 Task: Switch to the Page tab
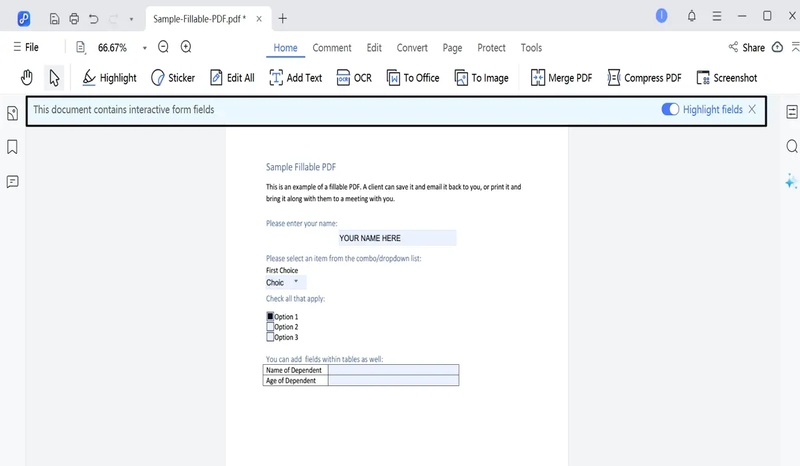click(452, 47)
